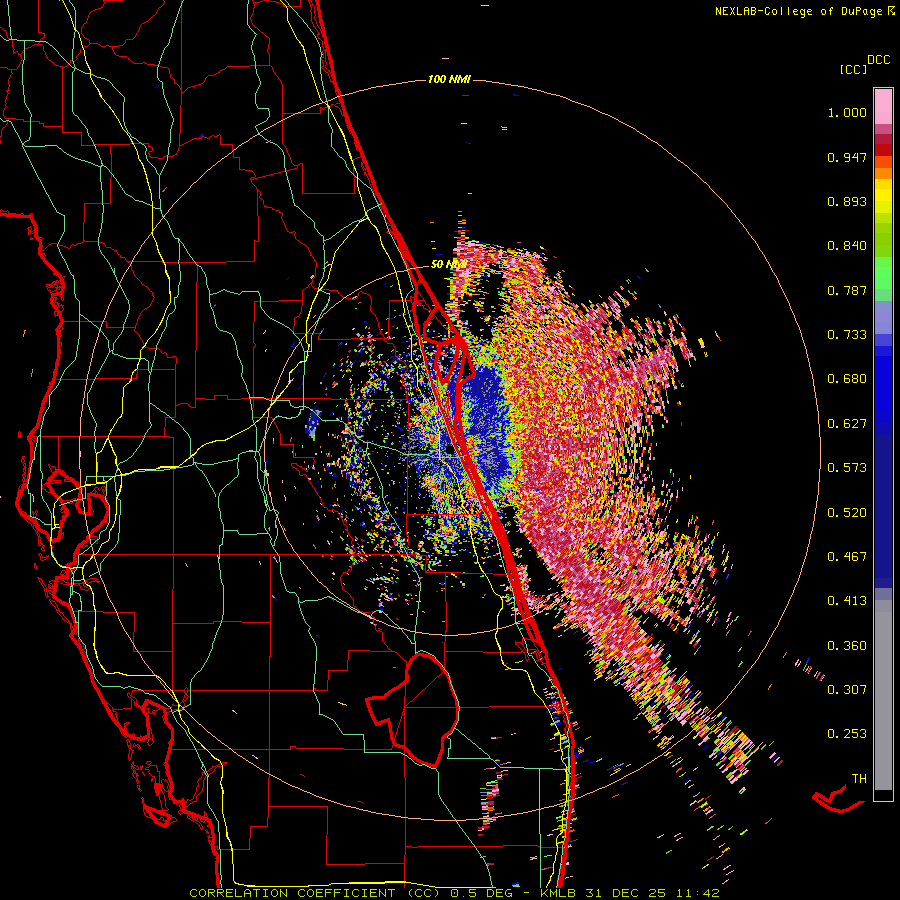Click the 0.253 legend value
The width and height of the screenshot is (900, 900).
coord(847,734)
